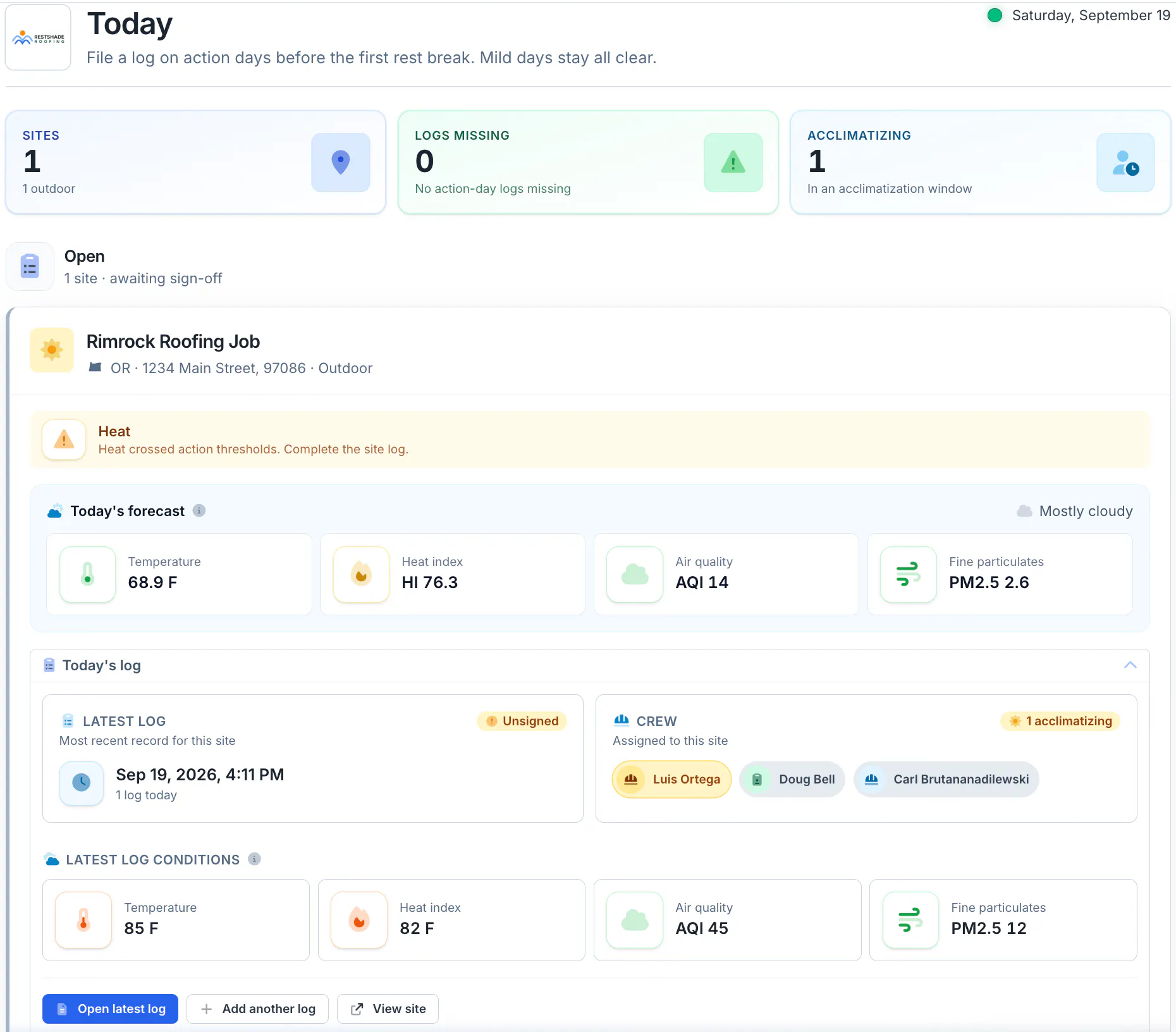Click the hard hat icon beside CREW
This screenshot has height=1032, width=1176.
[622, 720]
